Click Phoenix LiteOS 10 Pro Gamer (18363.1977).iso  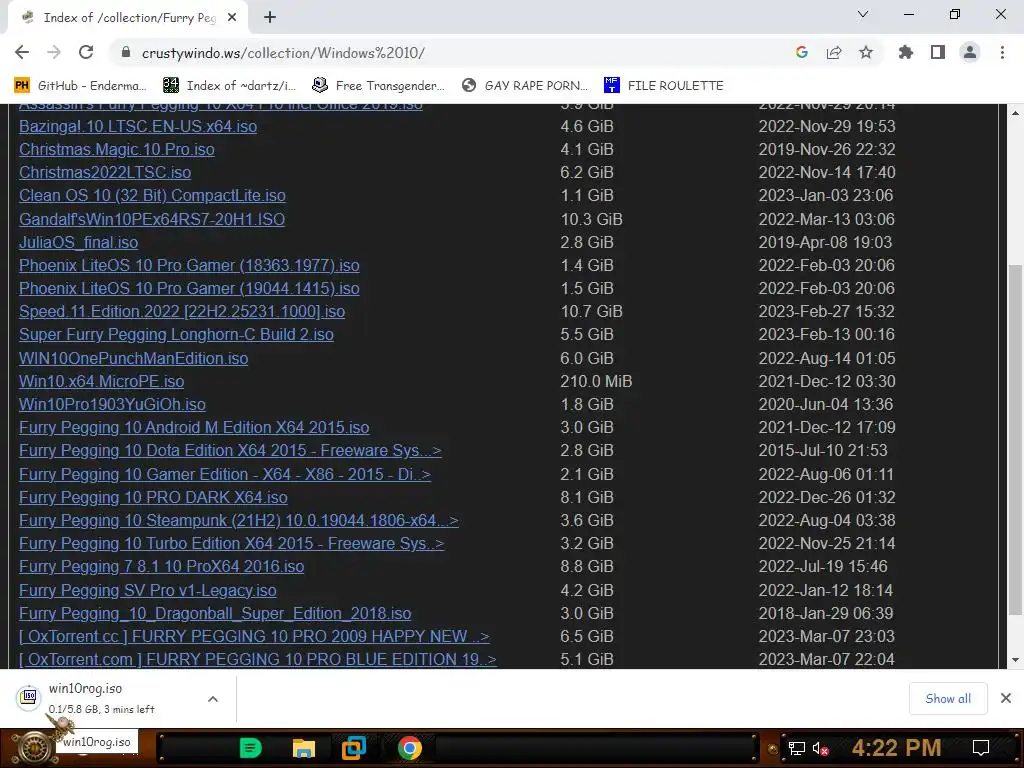pyautogui.click(x=189, y=265)
